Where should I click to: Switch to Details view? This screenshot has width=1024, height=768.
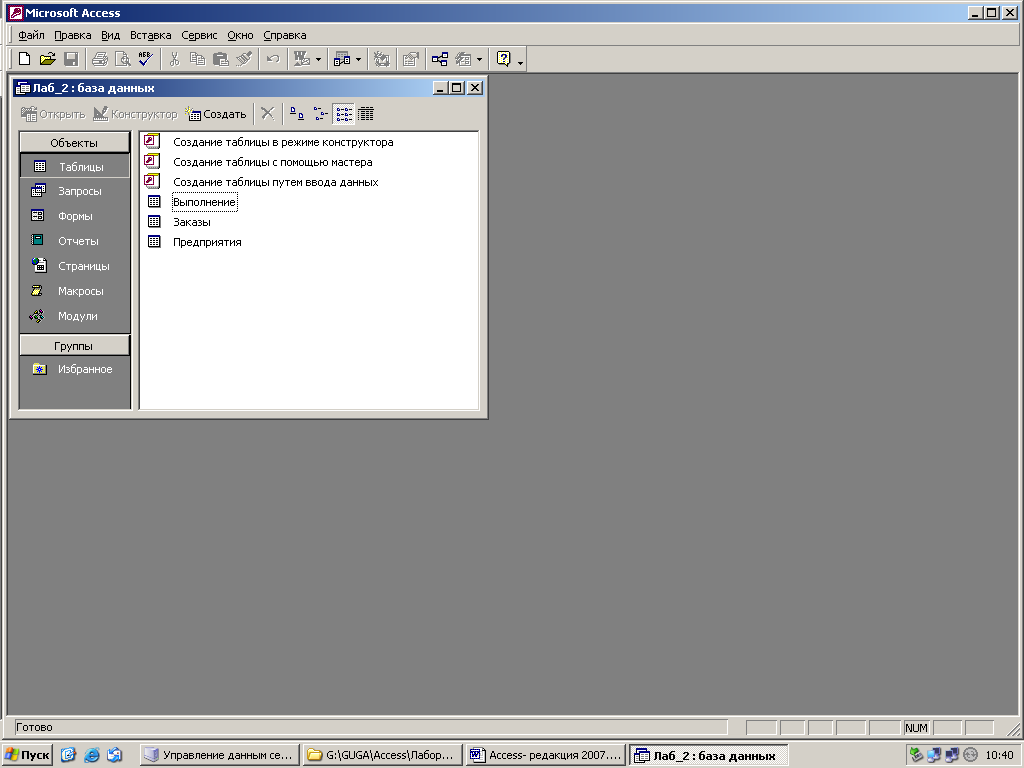[366, 114]
